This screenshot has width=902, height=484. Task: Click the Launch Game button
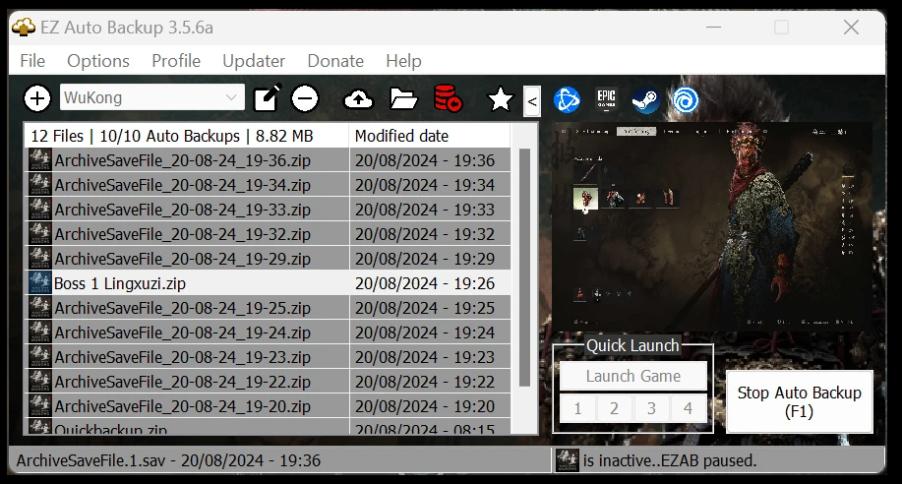coord(633,376)
